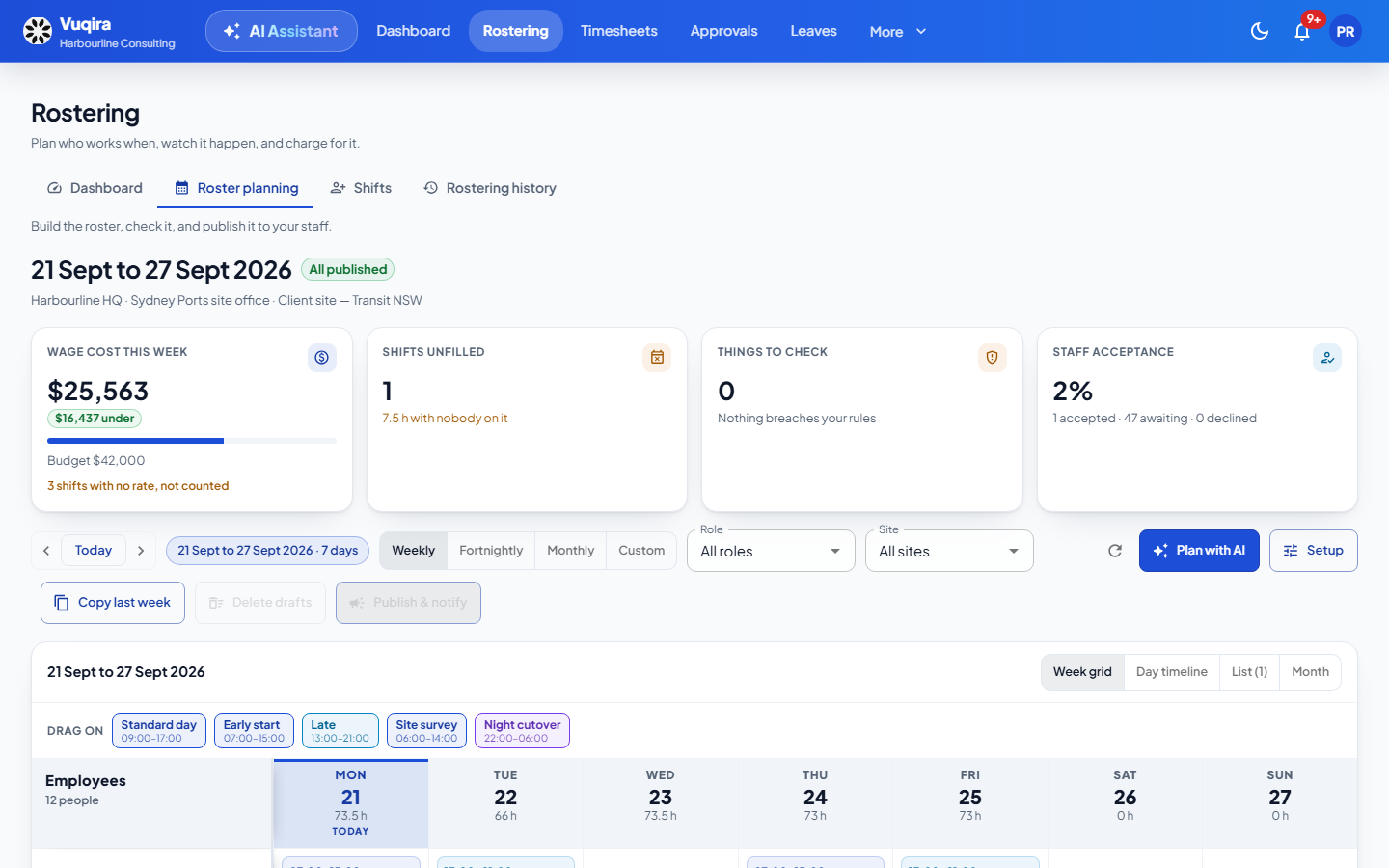Click Plan with AI button

point(1199,551)
